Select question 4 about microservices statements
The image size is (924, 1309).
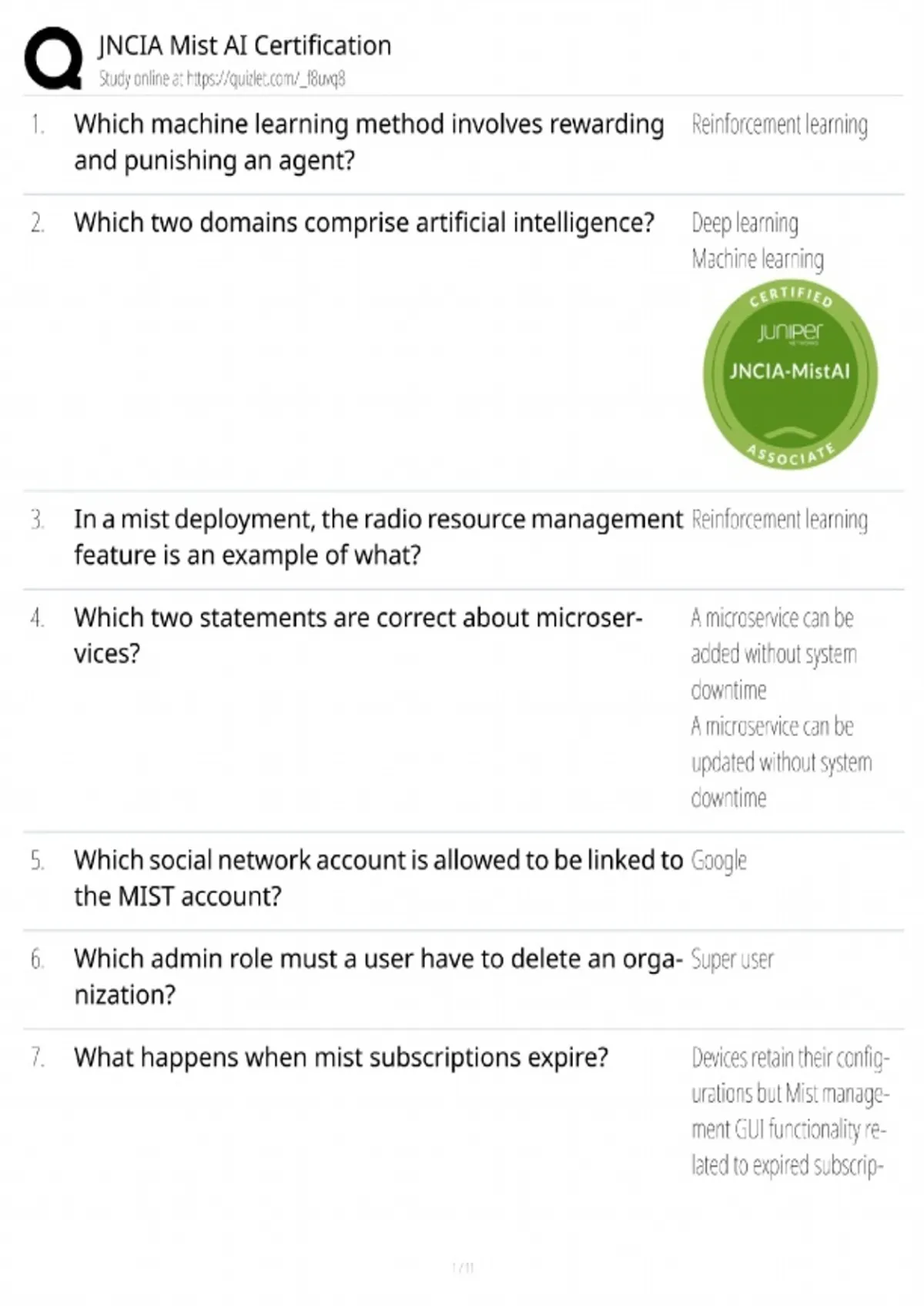click(x=358, y=635)
